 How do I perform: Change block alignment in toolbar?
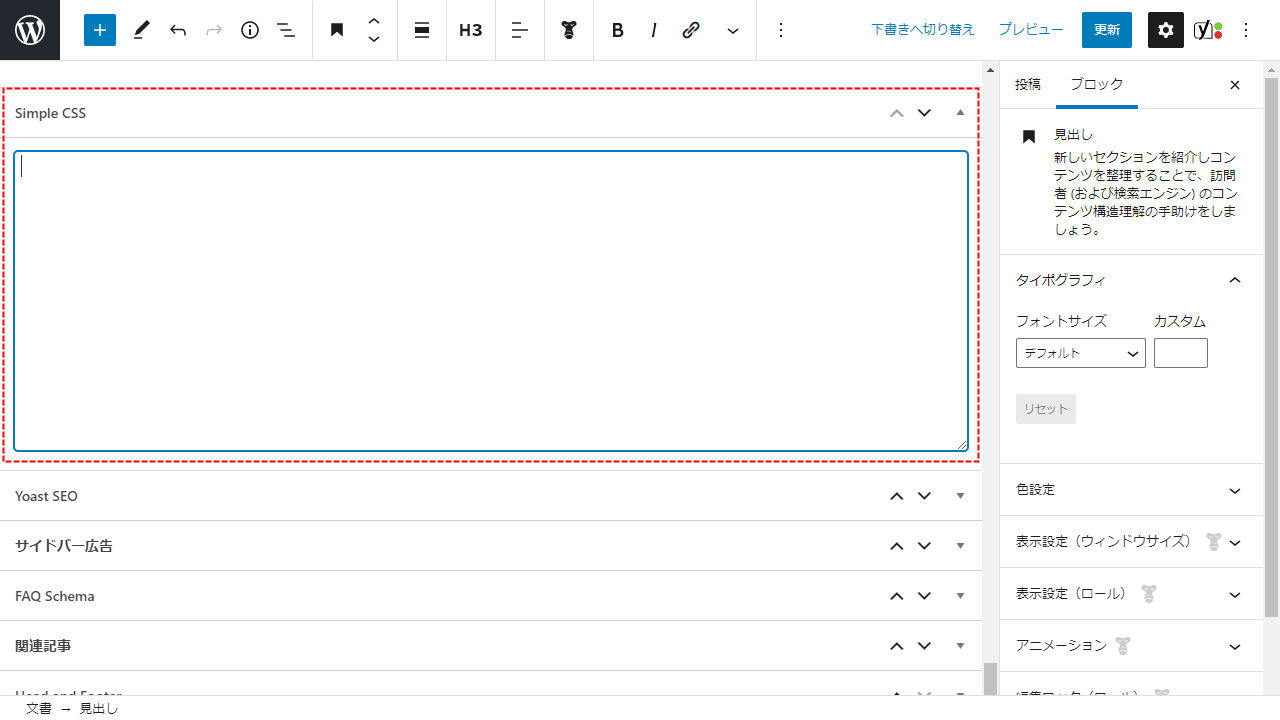[422, 30]
